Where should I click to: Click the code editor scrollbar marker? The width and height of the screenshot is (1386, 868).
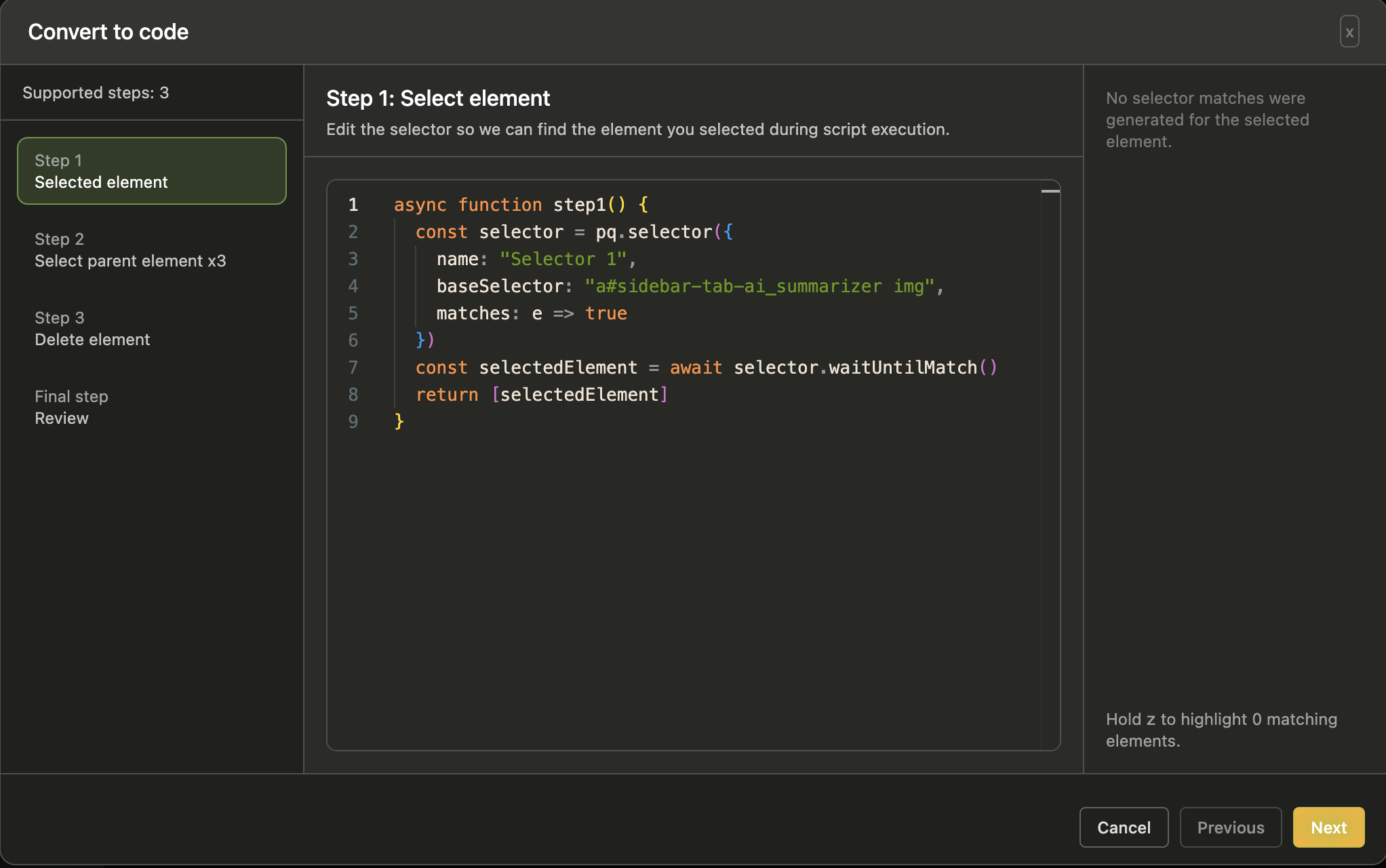click(1050, 191)
